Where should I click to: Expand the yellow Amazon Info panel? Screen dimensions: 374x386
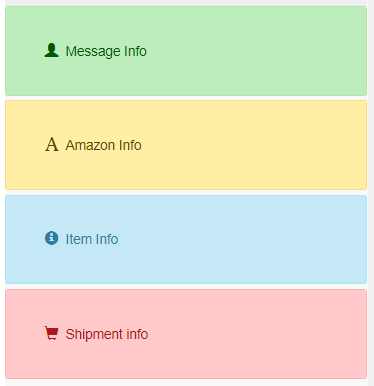click(x=186, y=145)
